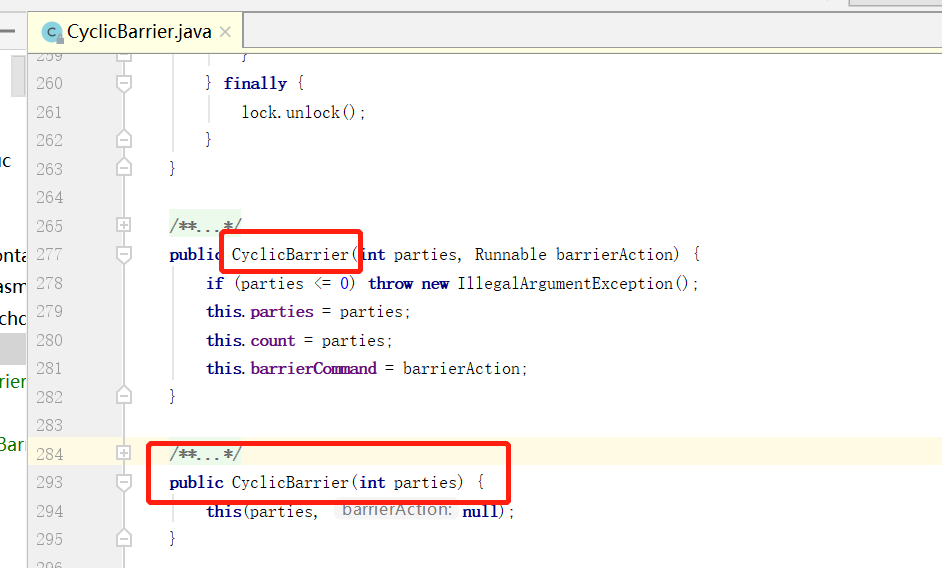Click 'barrierCommand' field on line 281
This screenshot has width=942, height=568.
click(x=314, y=368)
